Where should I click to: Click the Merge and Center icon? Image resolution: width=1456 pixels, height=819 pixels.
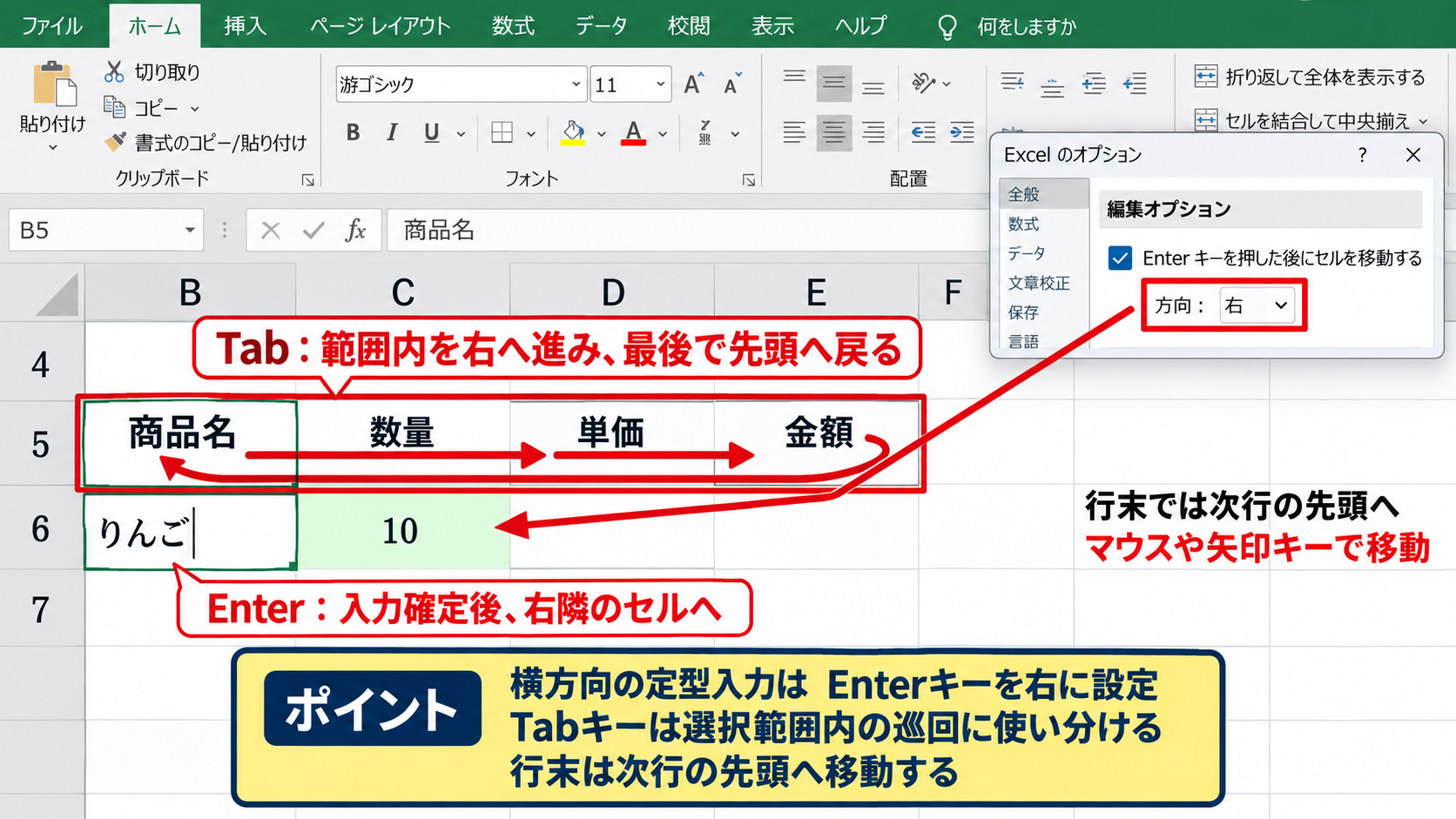pyautogui.click(x=1206, y=119)
